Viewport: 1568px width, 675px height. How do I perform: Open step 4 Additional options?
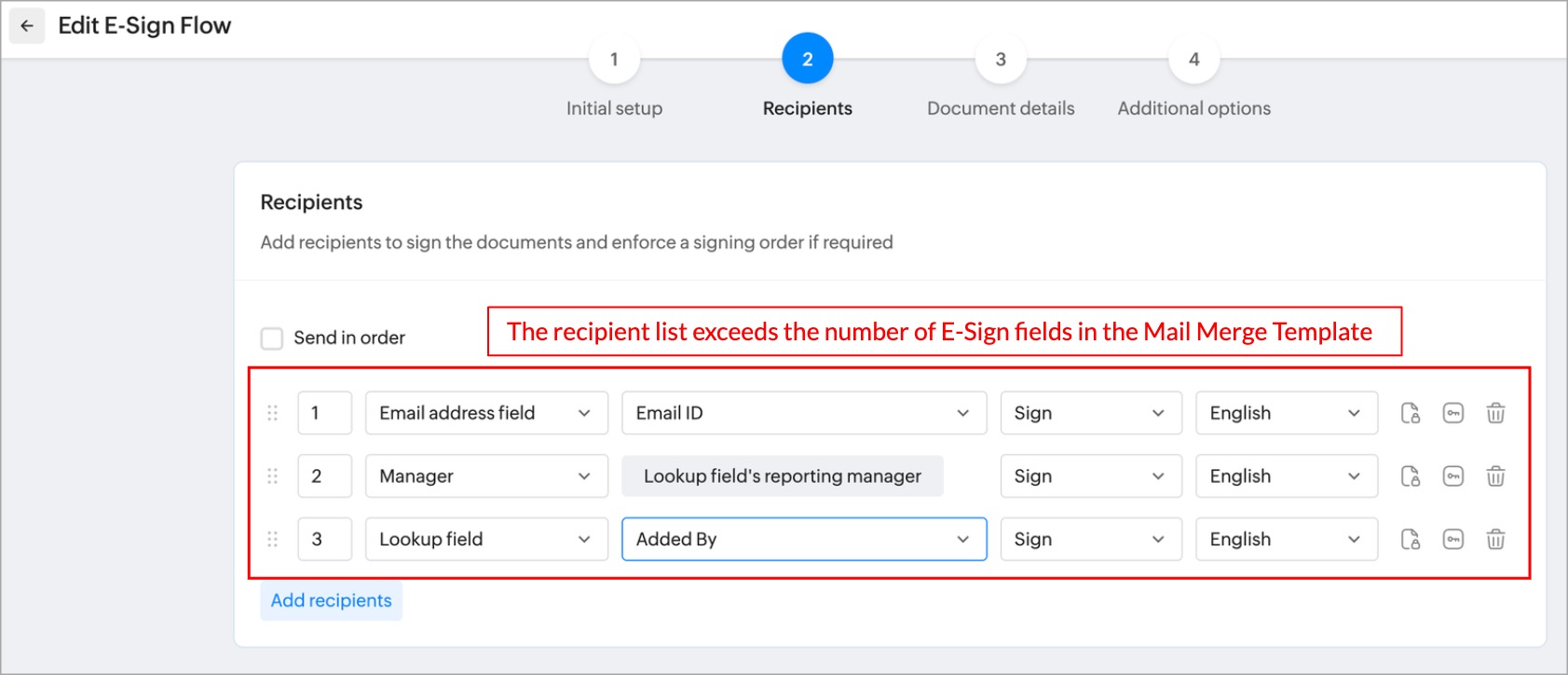[x=1193, y=60]
